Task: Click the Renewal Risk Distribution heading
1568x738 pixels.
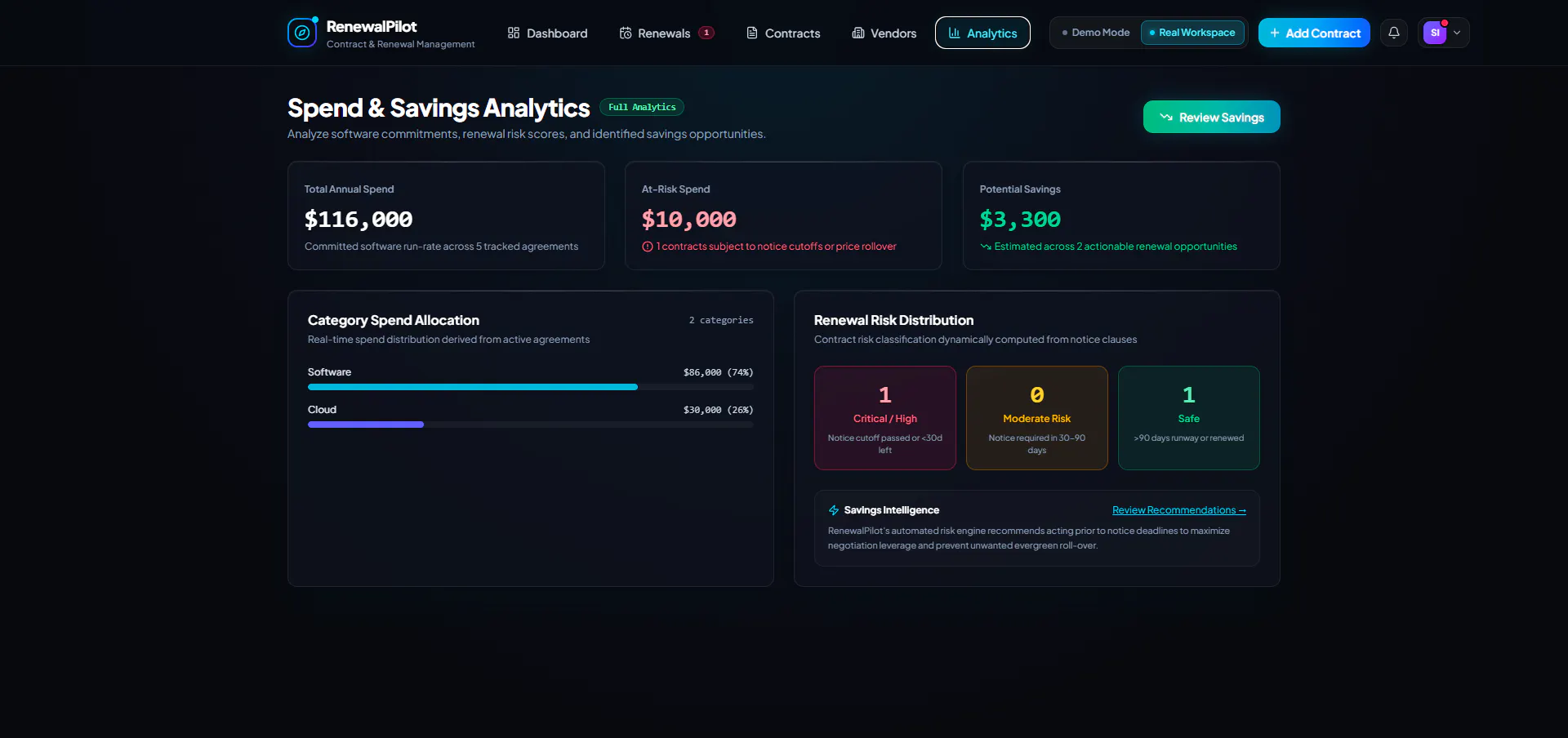Action: point(893,320)
